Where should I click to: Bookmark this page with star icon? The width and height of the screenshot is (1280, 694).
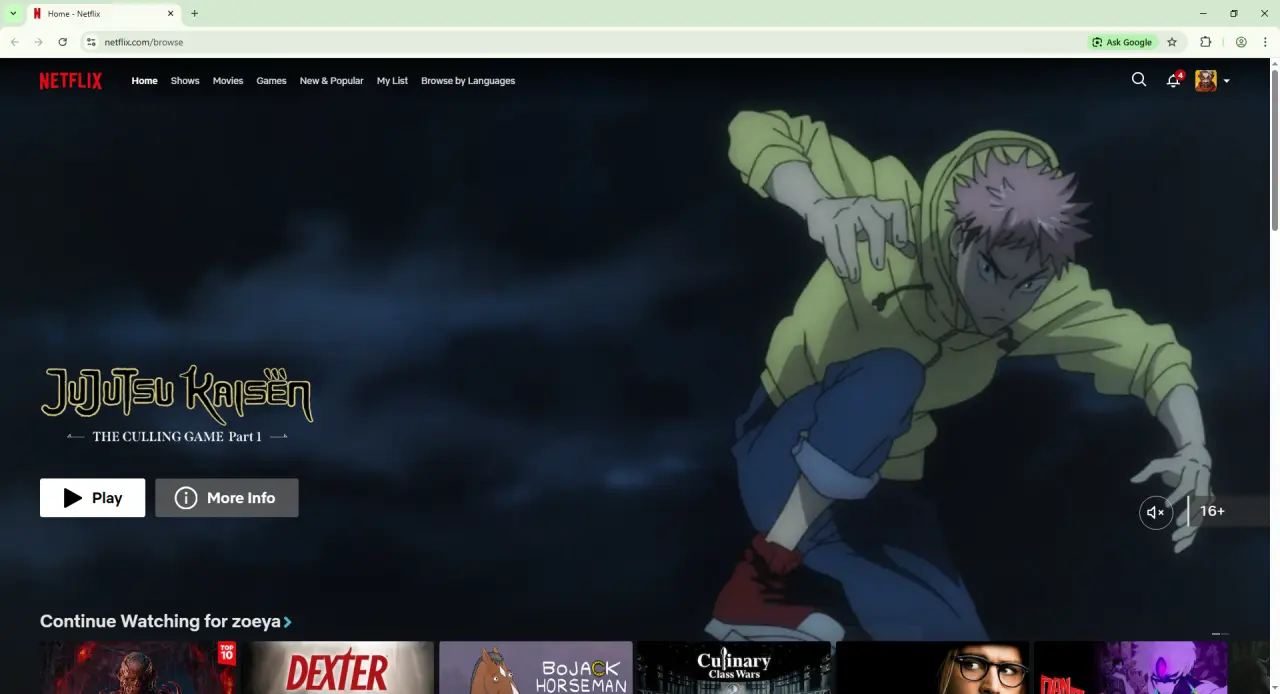pyautogui.click(x=1172, y=42)
